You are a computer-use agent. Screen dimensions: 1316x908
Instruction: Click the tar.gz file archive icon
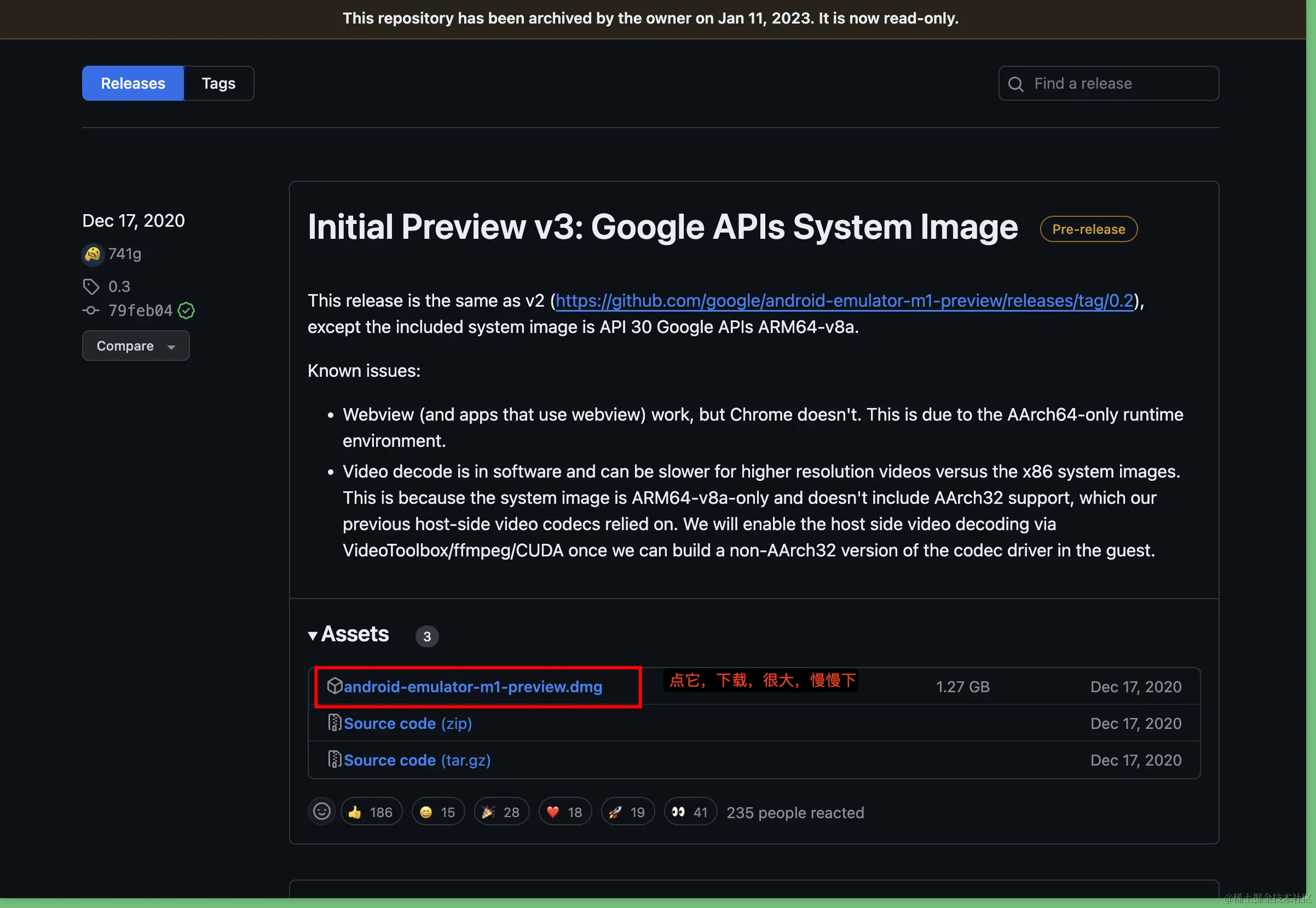(334, 760)
